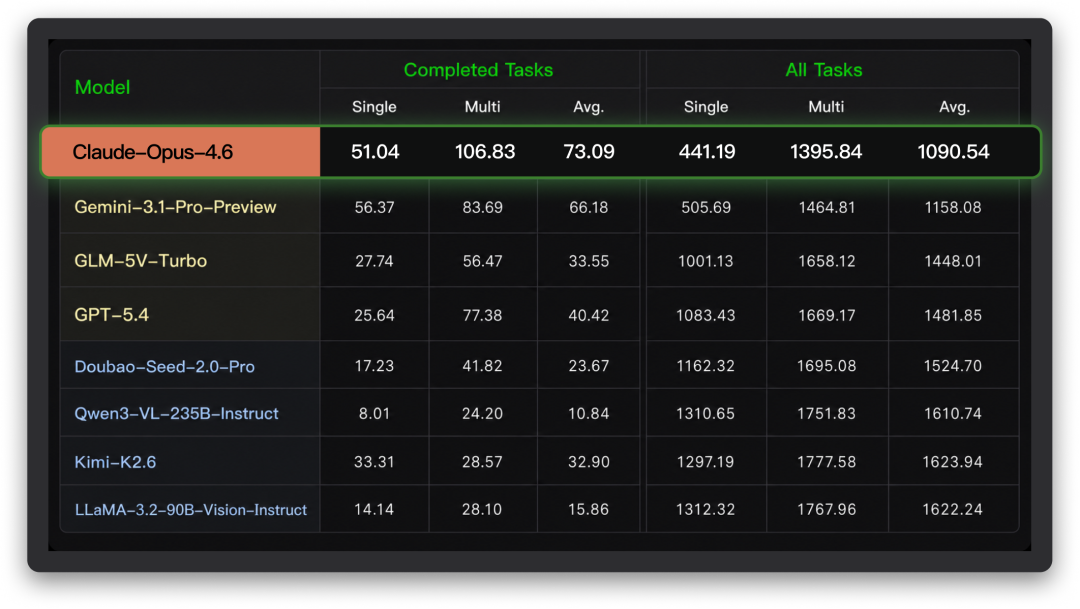The image size is (1080, 609).
Task: Click the value 1312.32 in LLaMA row
Action: (x=706, y=509)
